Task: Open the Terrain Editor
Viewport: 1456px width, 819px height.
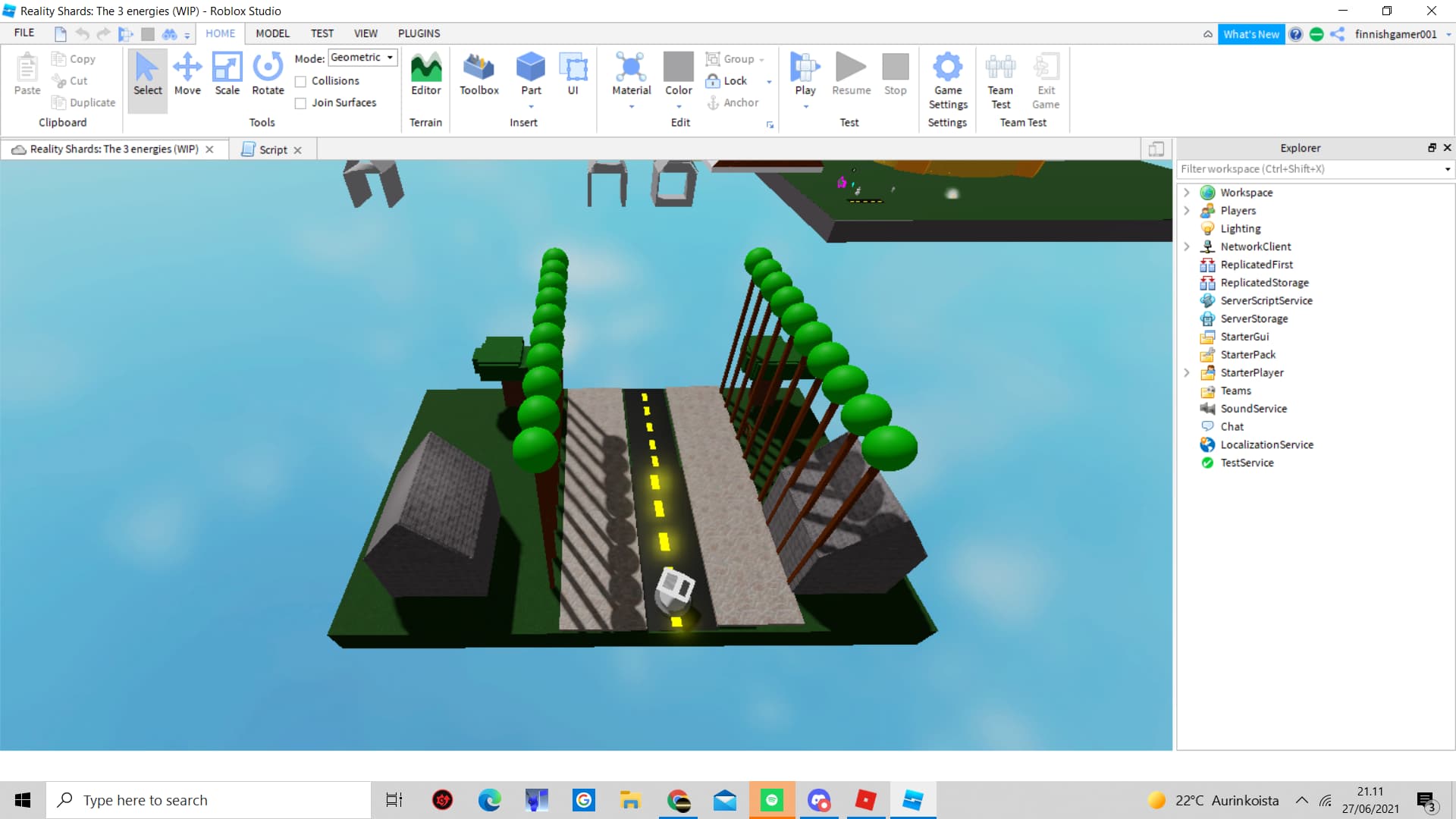Action: pyautogui.click(x=425, y=74)
